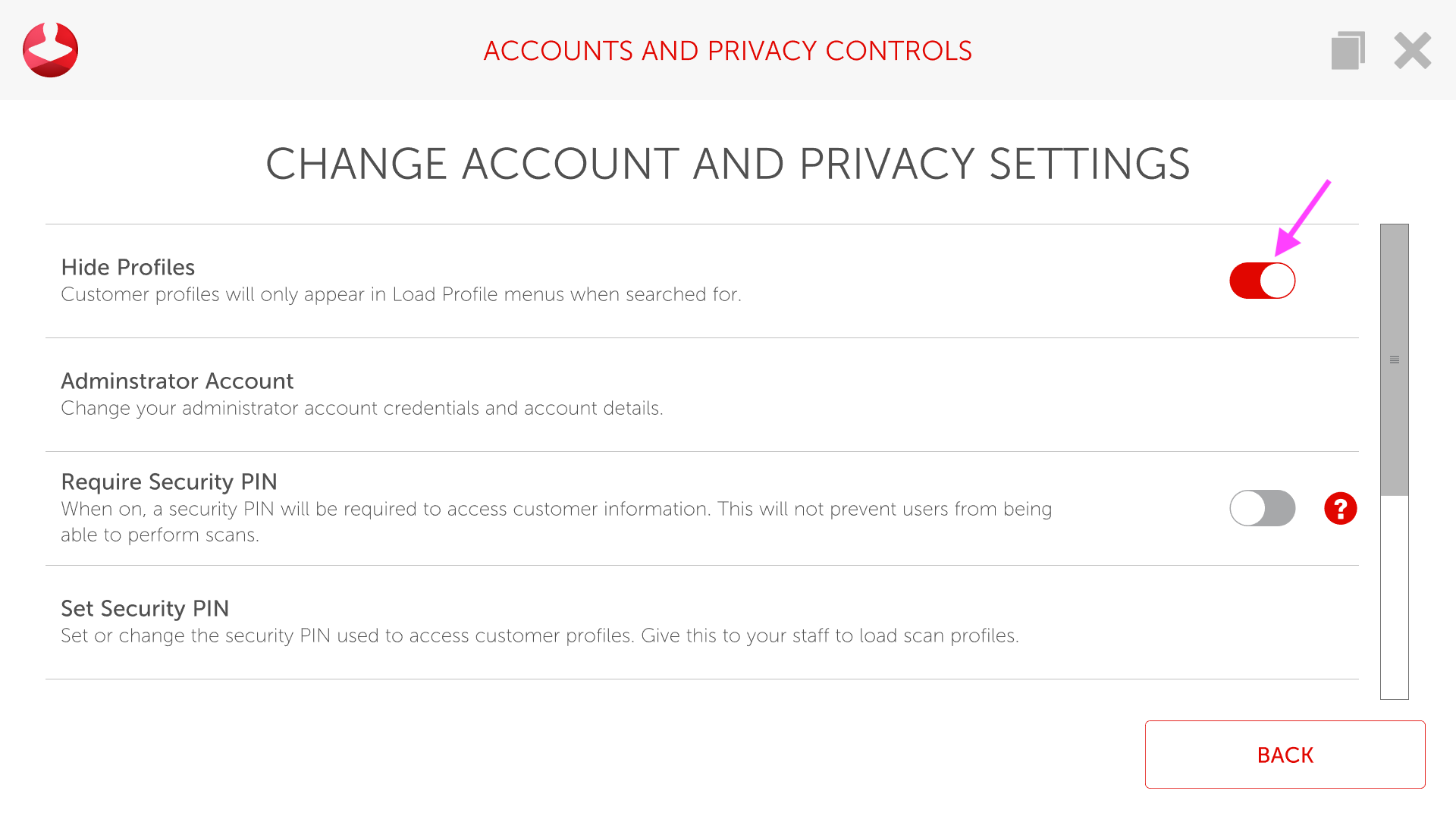Close the privacy controls with X icon

1412,51
